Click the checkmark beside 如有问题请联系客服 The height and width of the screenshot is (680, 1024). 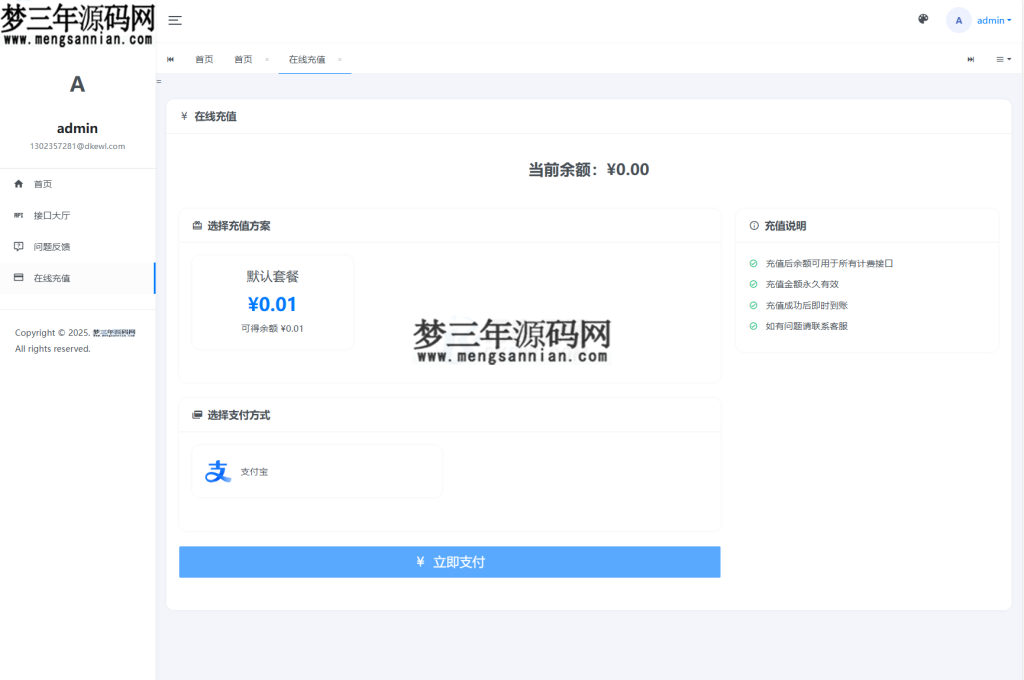click(753, 326)
